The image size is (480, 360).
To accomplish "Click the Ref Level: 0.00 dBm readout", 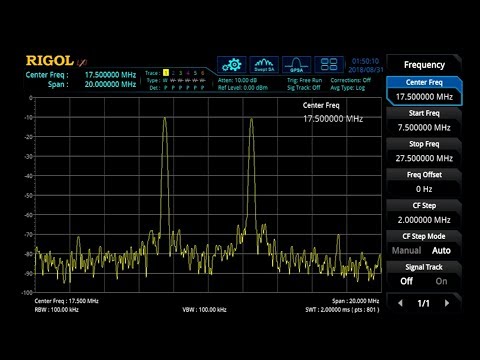I will pos(243,88).
